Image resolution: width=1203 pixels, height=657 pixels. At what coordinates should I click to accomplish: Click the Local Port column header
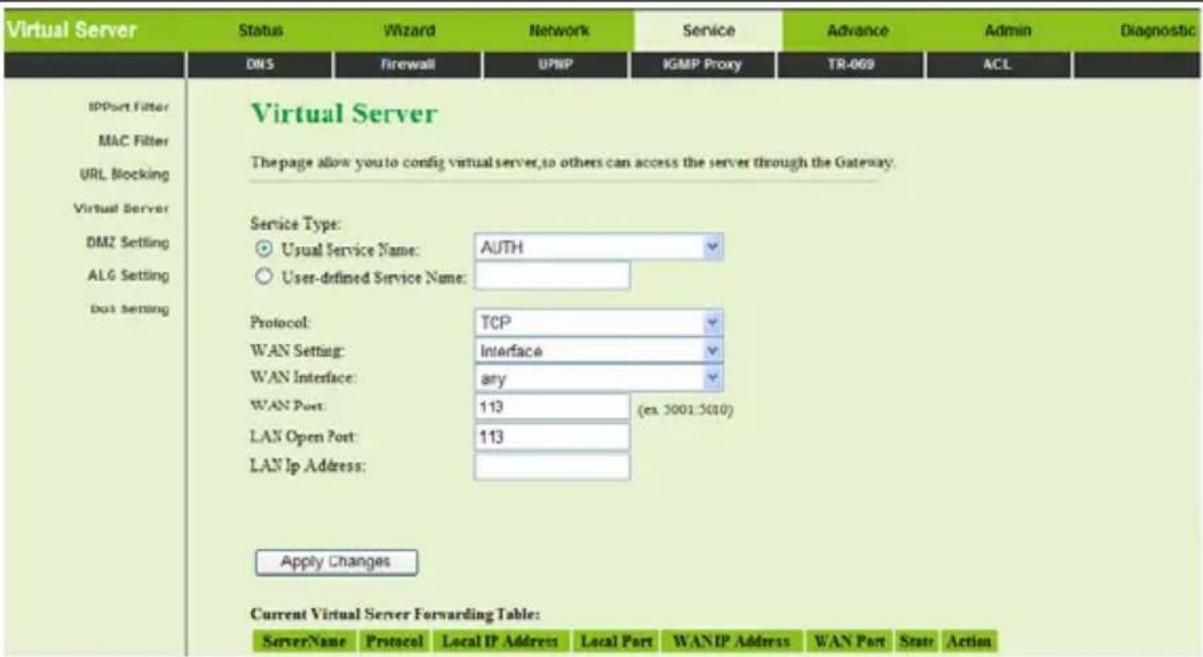pyautogui.click(x=617, y=640)
